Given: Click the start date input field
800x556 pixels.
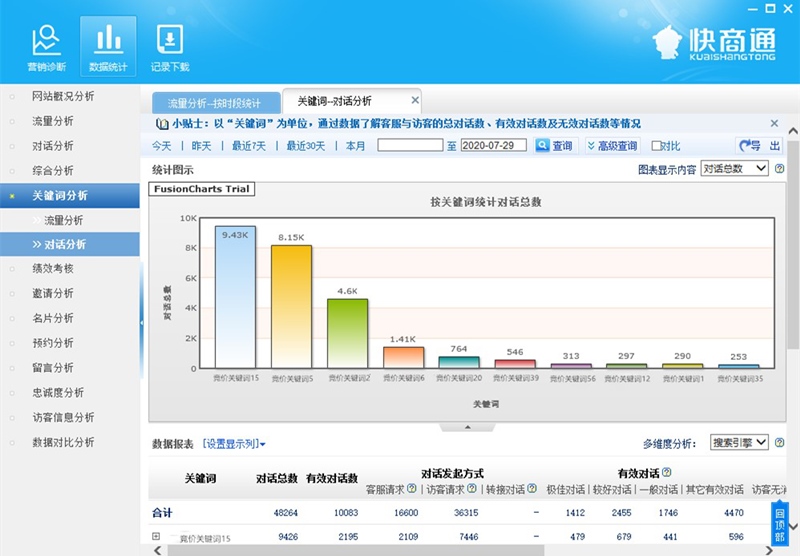Looking at the screenshot, I should click(x=410, y=146).
